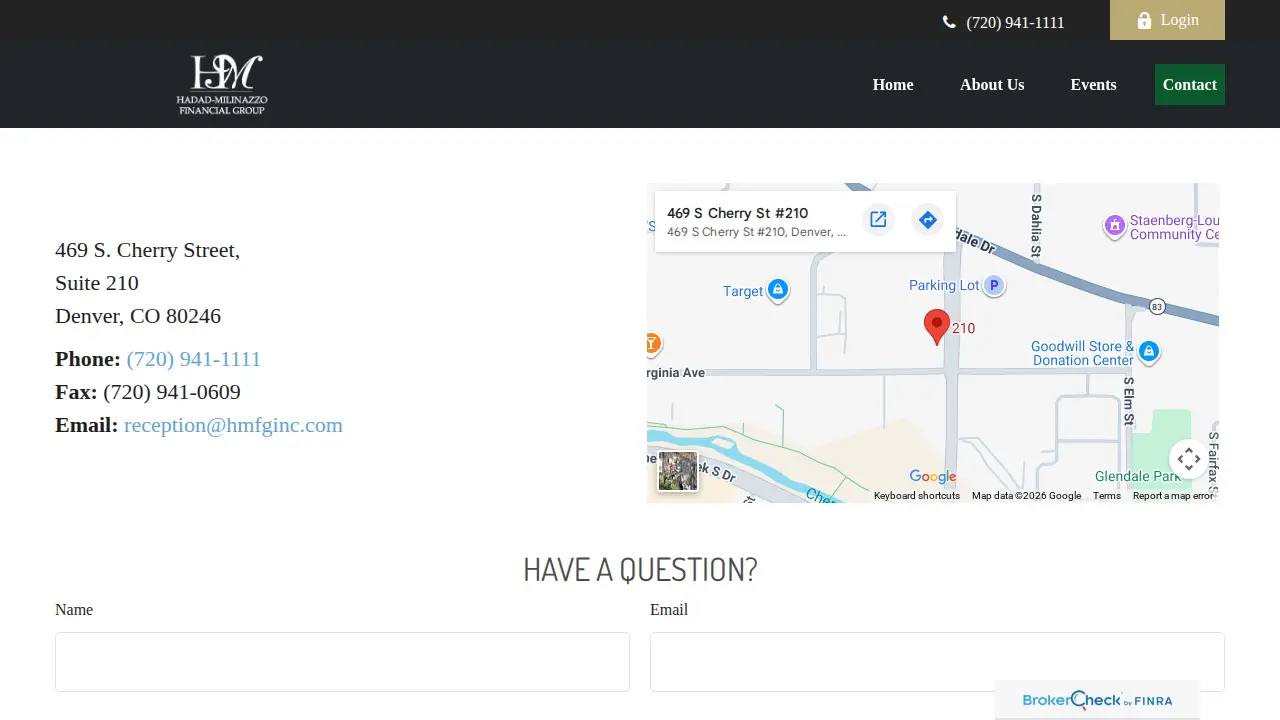The width and height of the screenshot is (1280, 720).
Task: Click the phone icon in the header
Action: (949, 22)
